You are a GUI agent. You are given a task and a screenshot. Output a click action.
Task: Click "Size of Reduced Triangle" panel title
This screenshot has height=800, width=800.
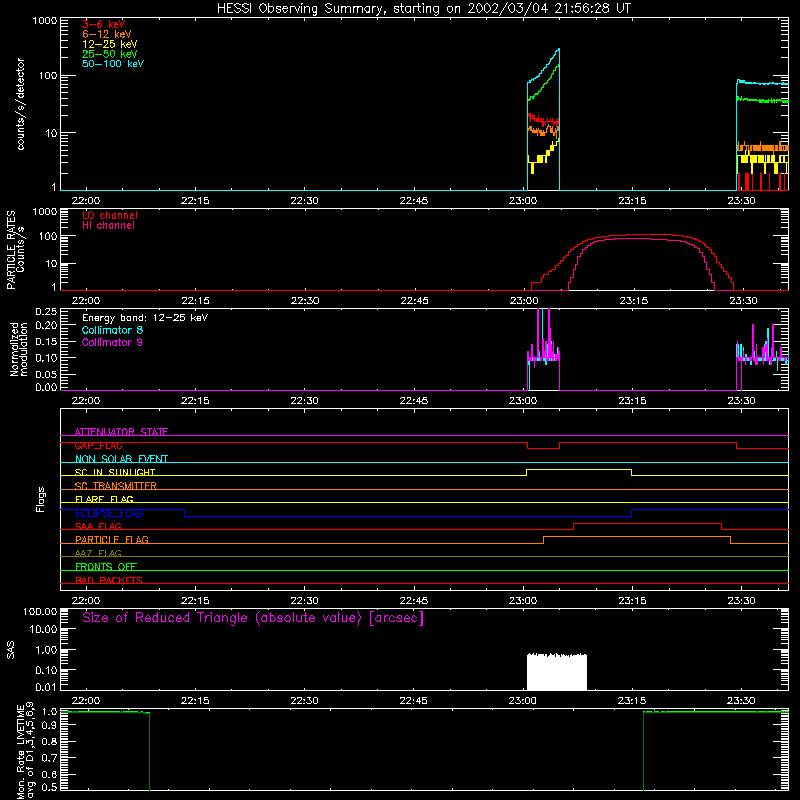coord(253,618)
